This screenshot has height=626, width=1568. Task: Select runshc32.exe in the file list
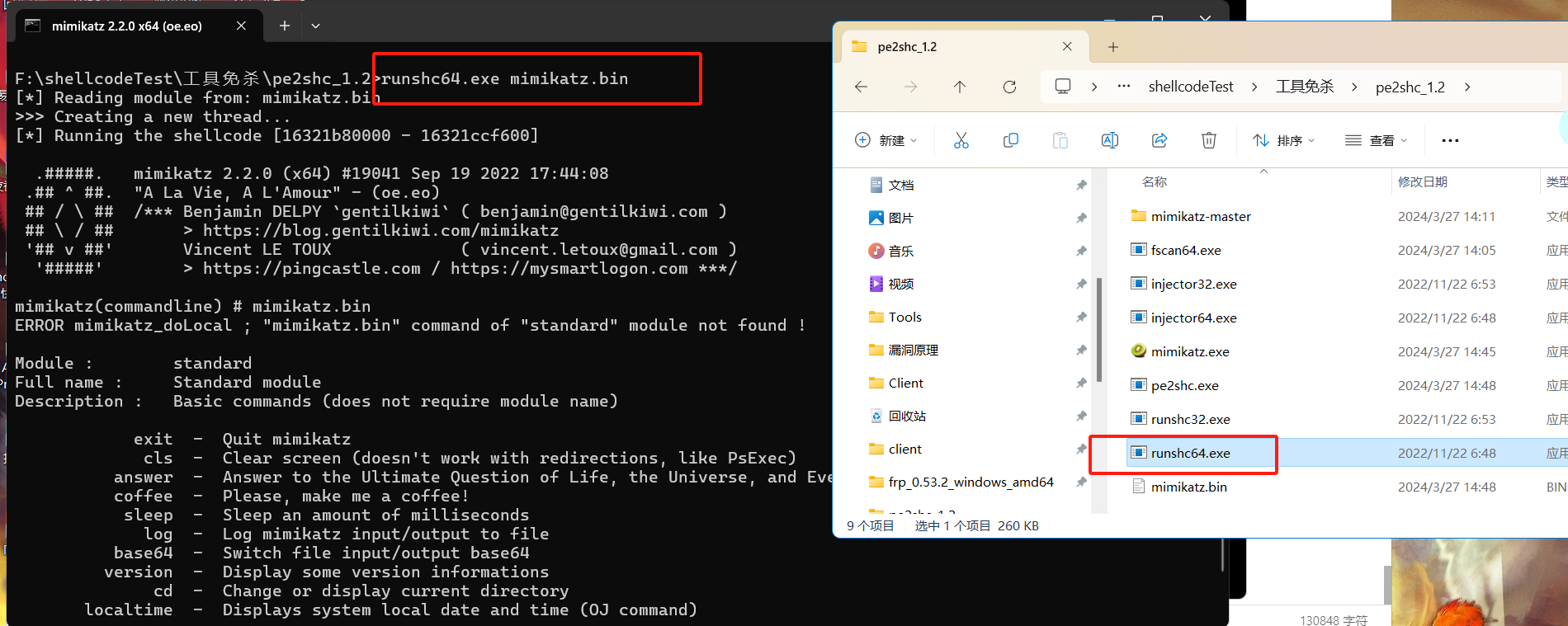1190,419
